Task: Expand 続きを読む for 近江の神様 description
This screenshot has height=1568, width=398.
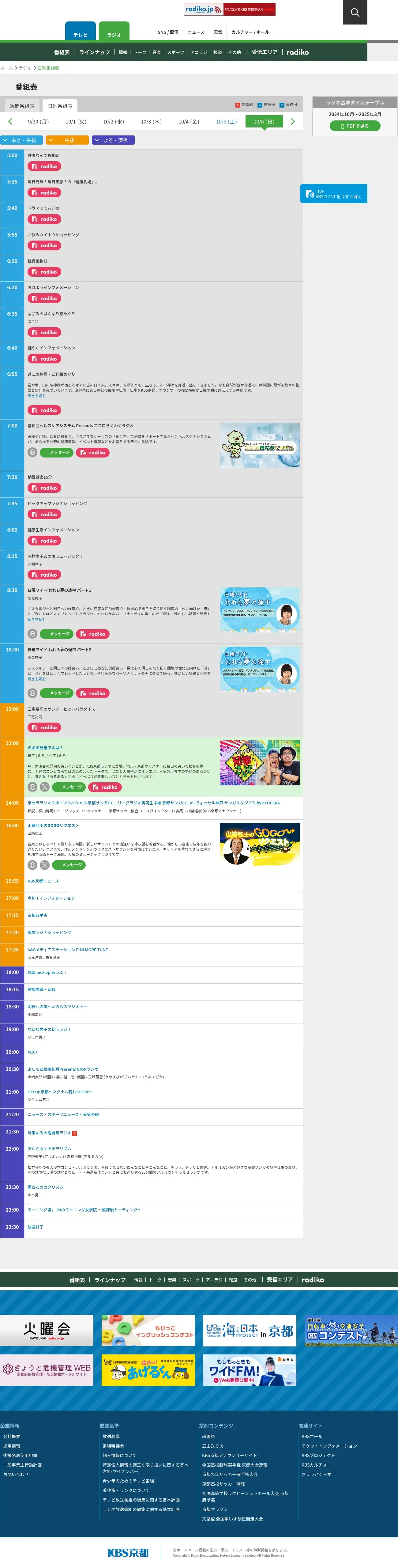Action: coord(36,396)
